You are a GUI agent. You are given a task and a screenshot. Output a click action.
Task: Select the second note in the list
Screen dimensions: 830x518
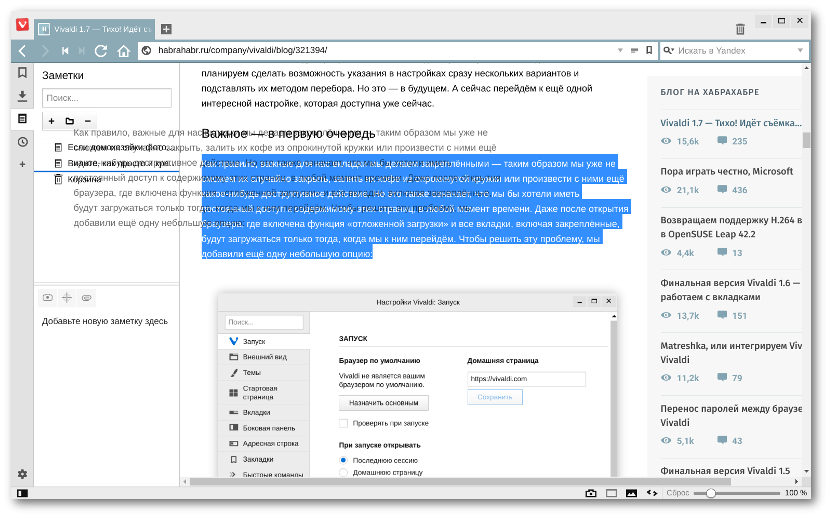click(112, 163)
